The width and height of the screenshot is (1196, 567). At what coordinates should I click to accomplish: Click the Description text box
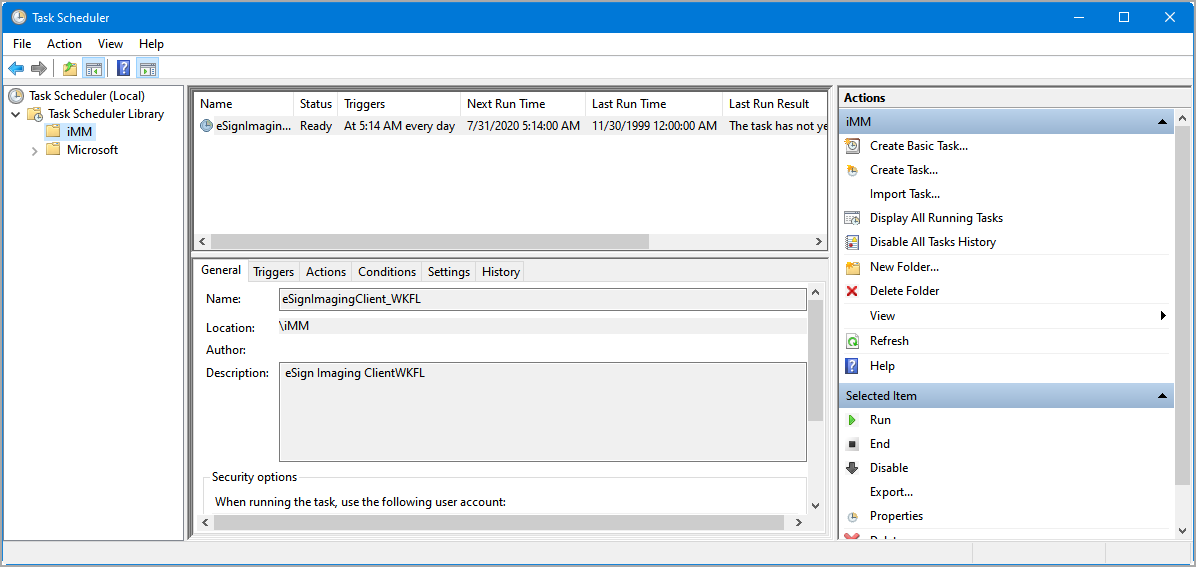[542, 412]
